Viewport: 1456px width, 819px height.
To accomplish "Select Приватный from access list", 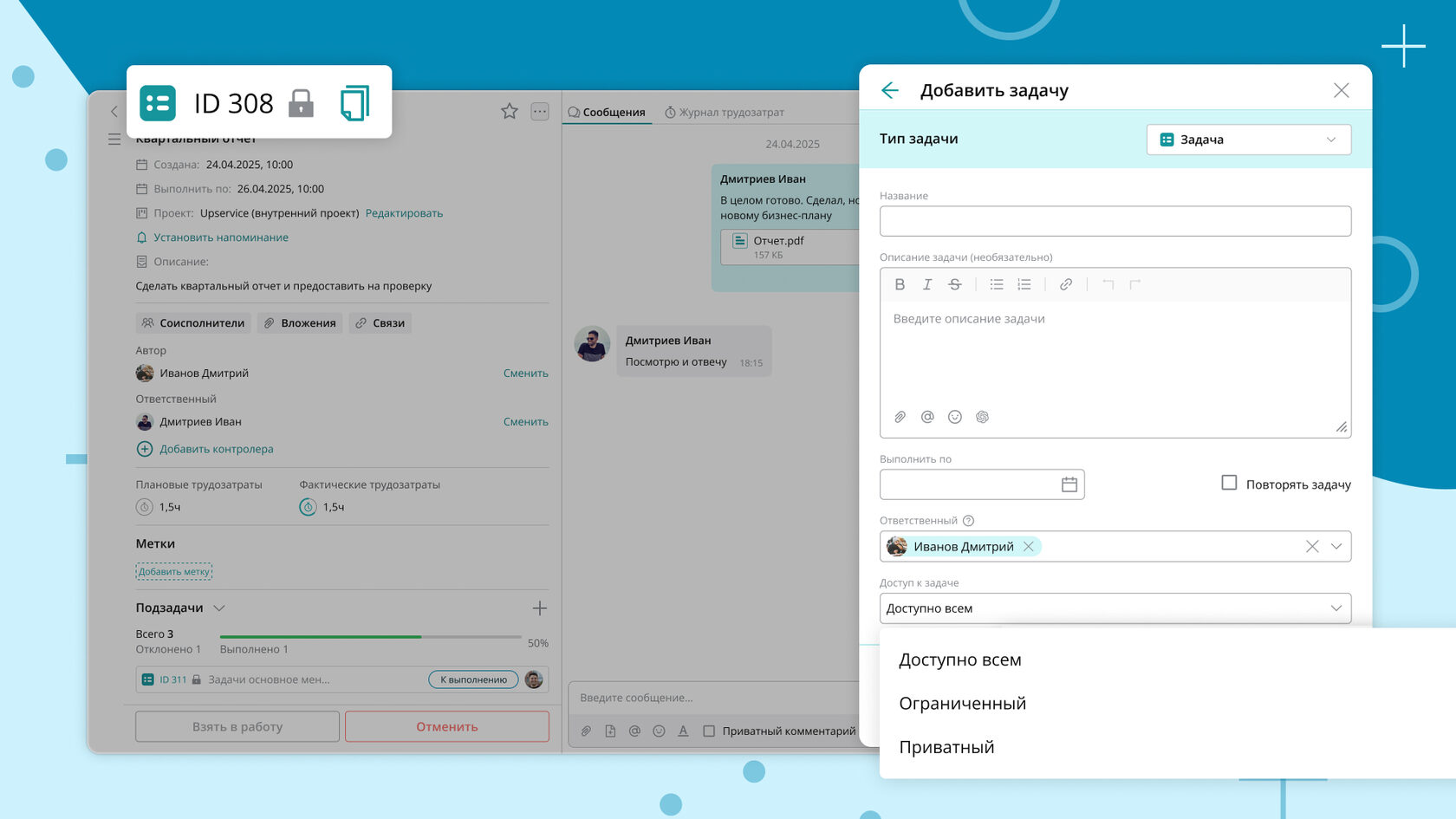I will tap(946, 747).
